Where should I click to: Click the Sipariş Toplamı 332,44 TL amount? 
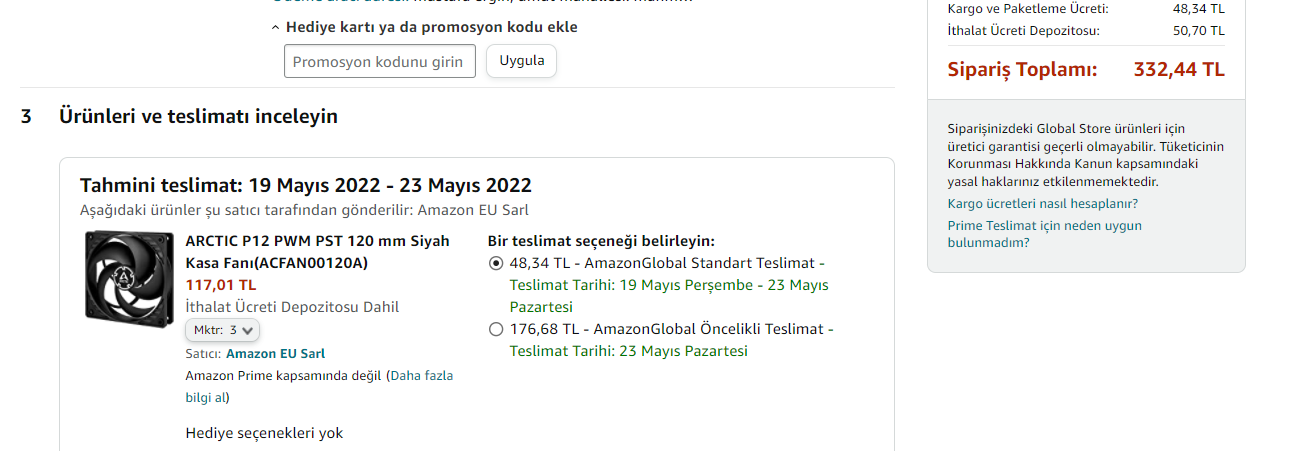pos(1178,70)
